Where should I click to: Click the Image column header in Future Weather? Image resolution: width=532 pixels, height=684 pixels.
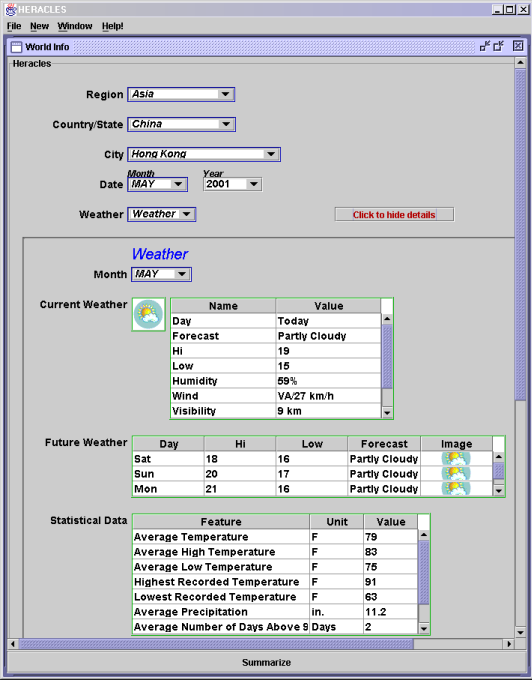pyautogui.click(x=457, y=444)
